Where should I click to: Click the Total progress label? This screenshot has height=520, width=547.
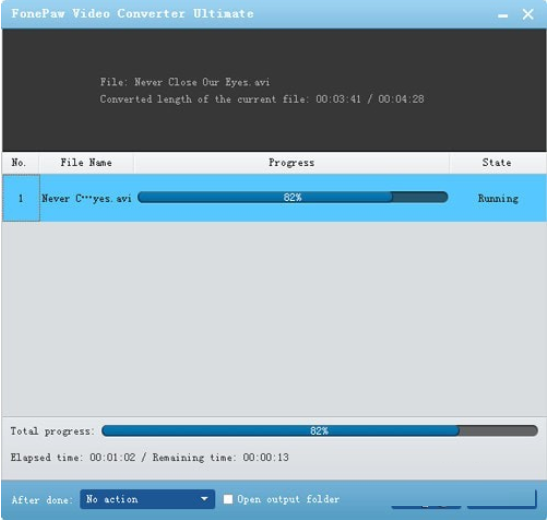(x=52, y=431)
